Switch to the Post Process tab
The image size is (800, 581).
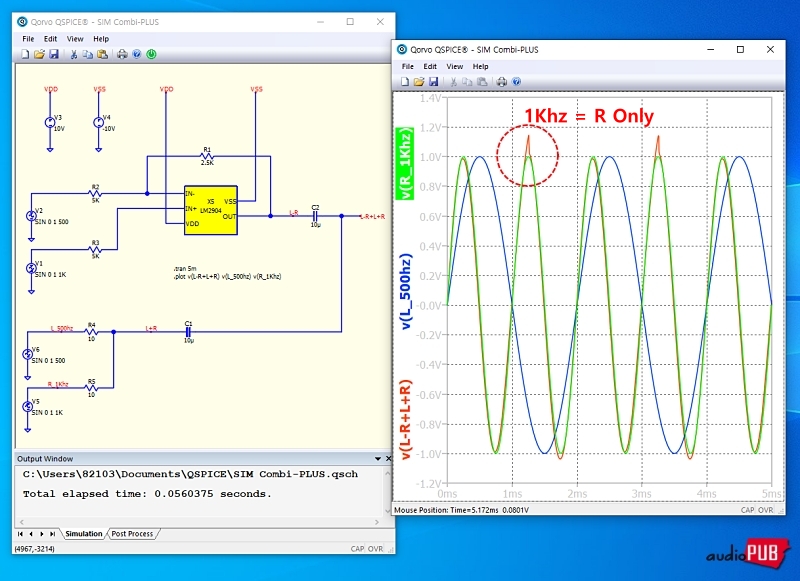[132, 534]
